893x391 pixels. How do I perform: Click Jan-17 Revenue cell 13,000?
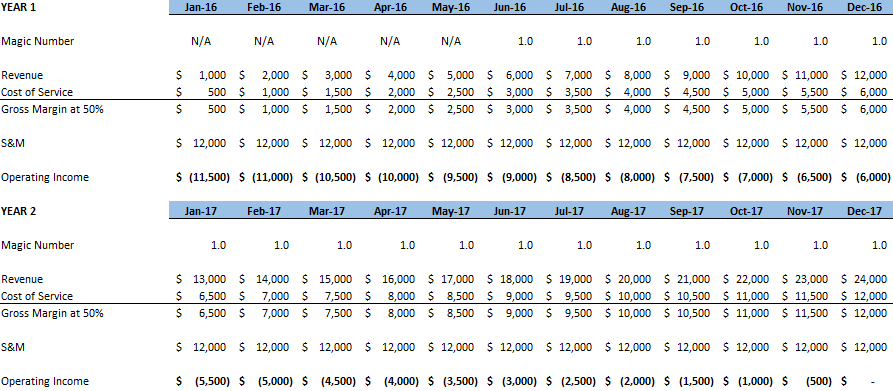(x=210, y=279)
